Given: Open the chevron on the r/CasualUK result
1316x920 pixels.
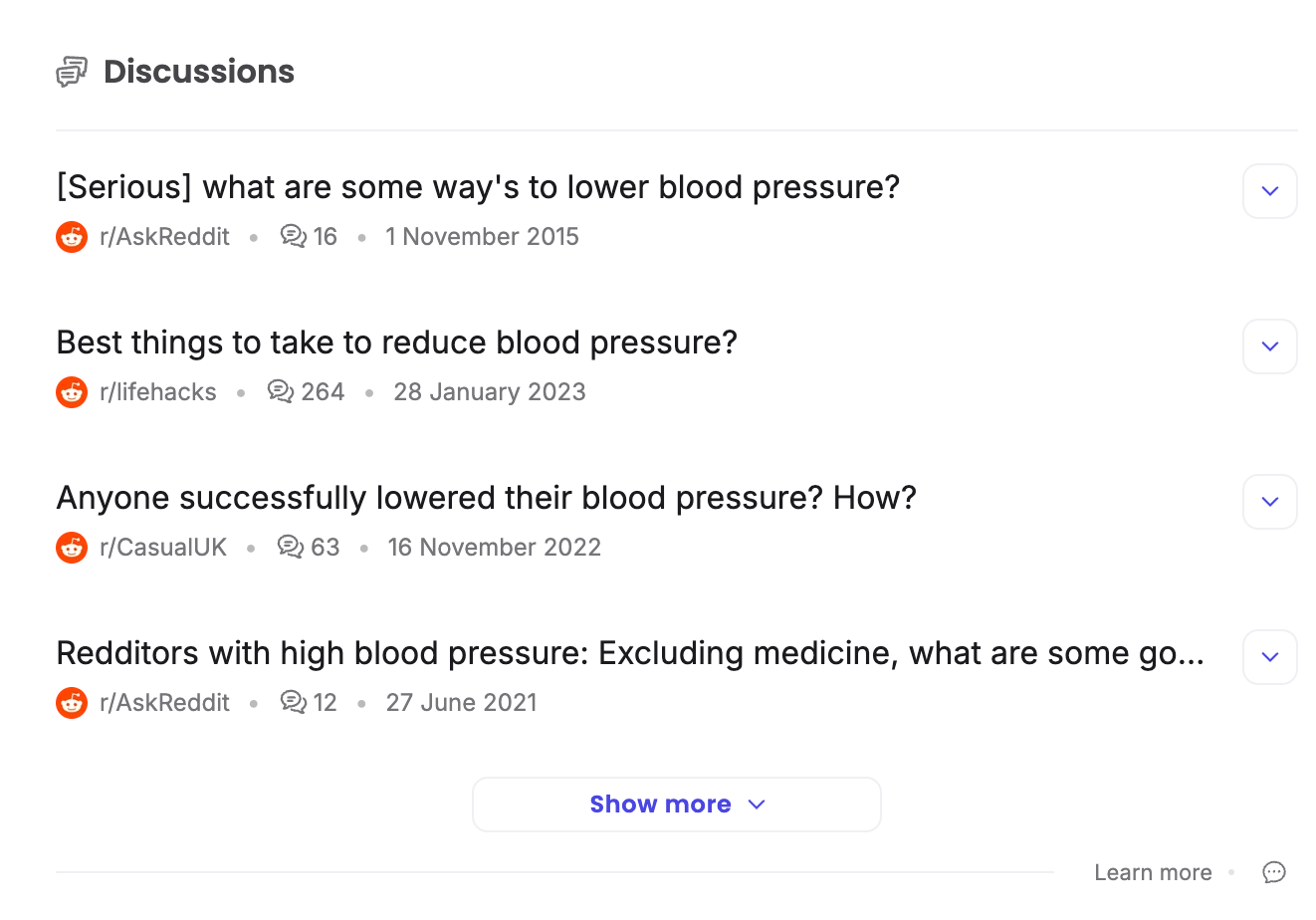Looking at the screenshot, I should [x=1269, y=502].
